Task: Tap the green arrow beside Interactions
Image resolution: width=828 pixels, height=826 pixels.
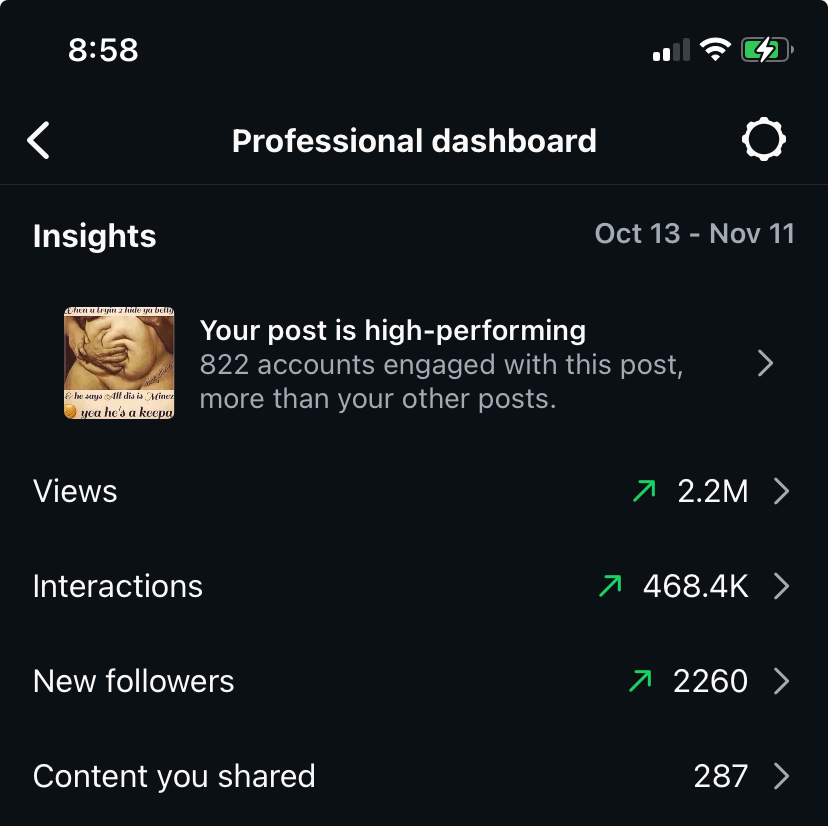Action: pyautogui.click(x=610, y=586)
